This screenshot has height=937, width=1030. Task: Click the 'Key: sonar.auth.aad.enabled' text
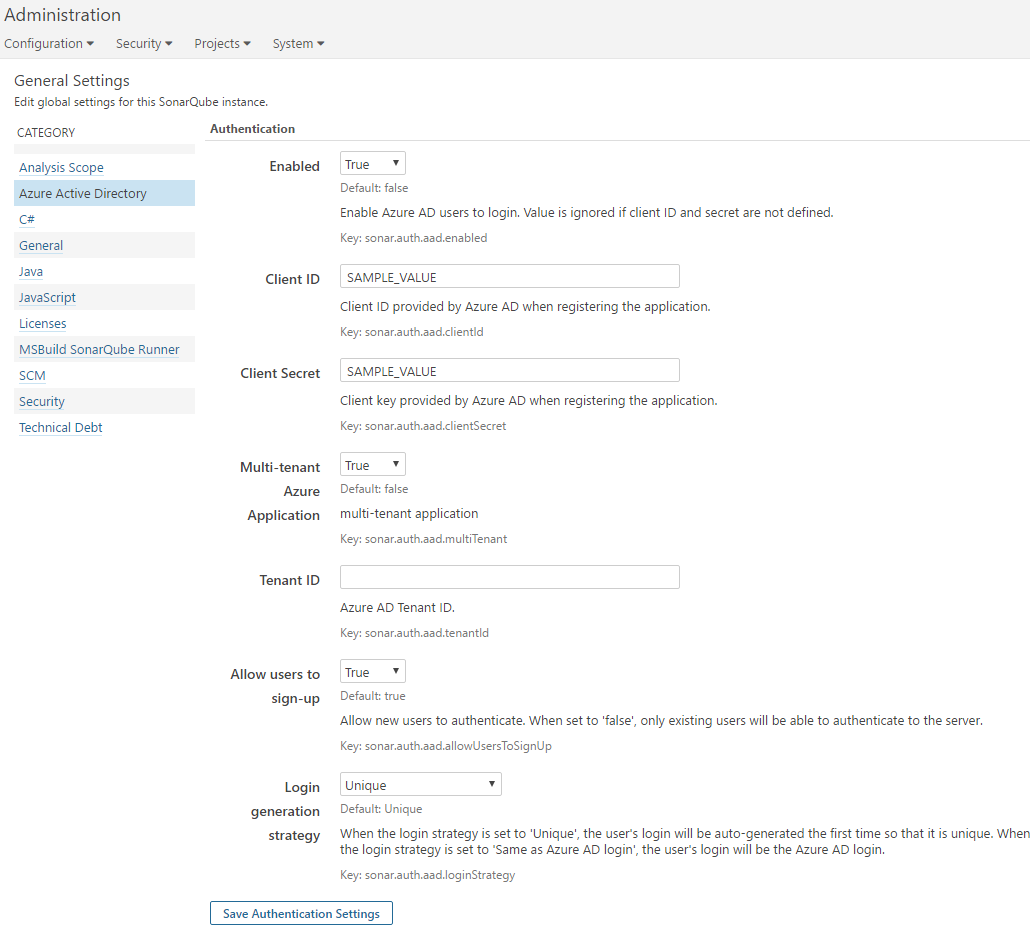pos(414,238)
